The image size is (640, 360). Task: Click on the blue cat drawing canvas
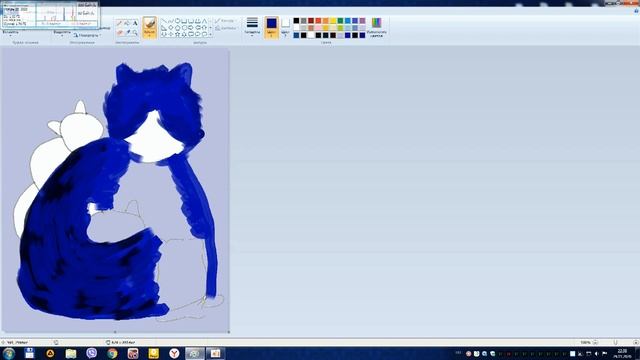point(115,190)
